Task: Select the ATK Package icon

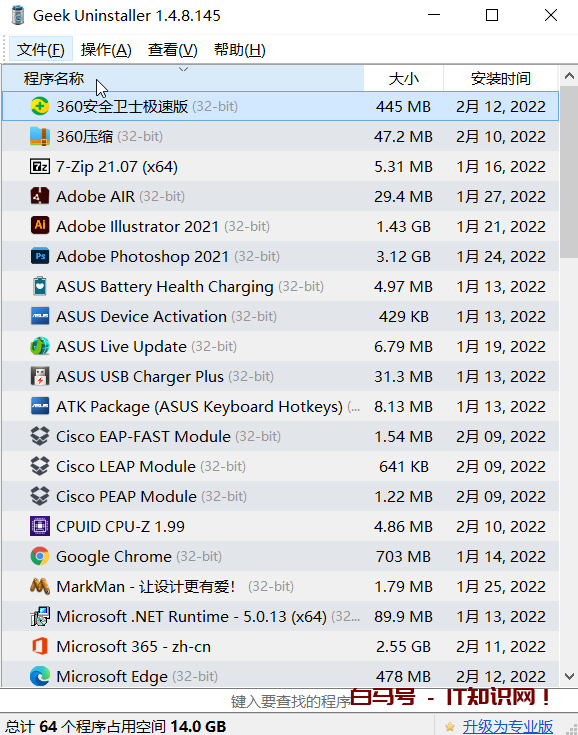Action: point(40,406)
